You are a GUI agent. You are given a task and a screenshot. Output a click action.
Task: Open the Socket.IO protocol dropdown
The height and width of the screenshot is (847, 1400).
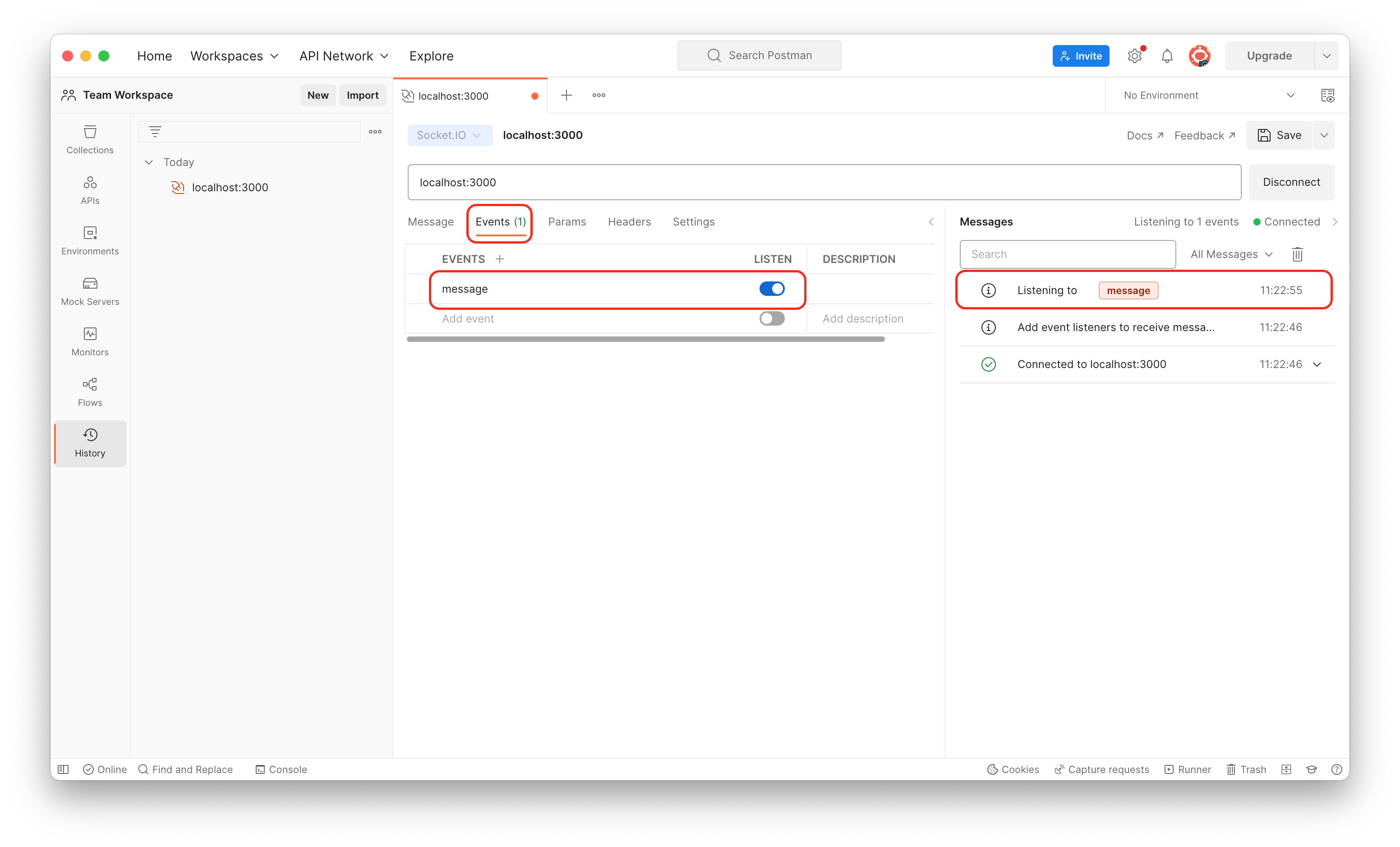449,135
